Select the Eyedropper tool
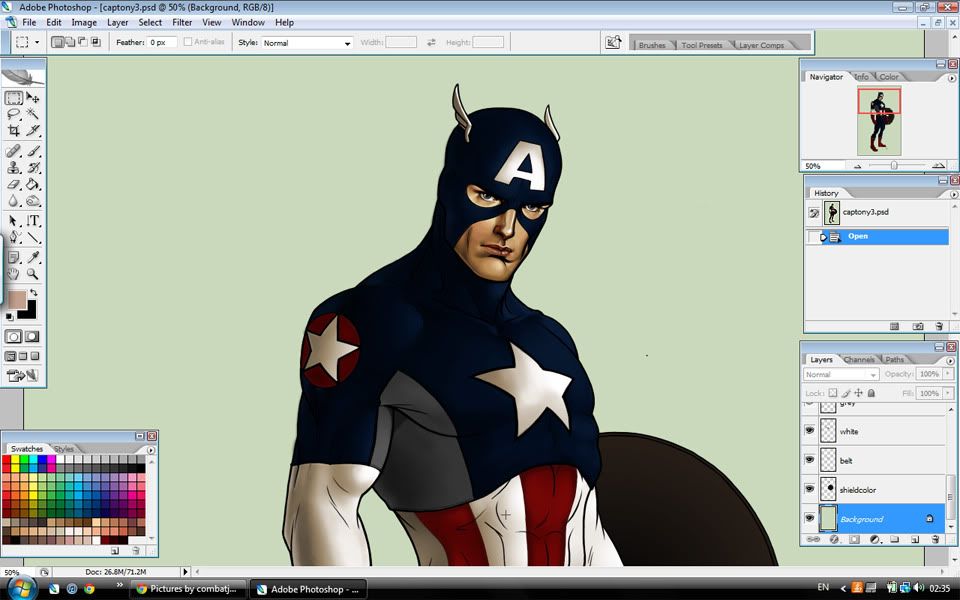Screen dimensions: 960x600 coord(32,258)
